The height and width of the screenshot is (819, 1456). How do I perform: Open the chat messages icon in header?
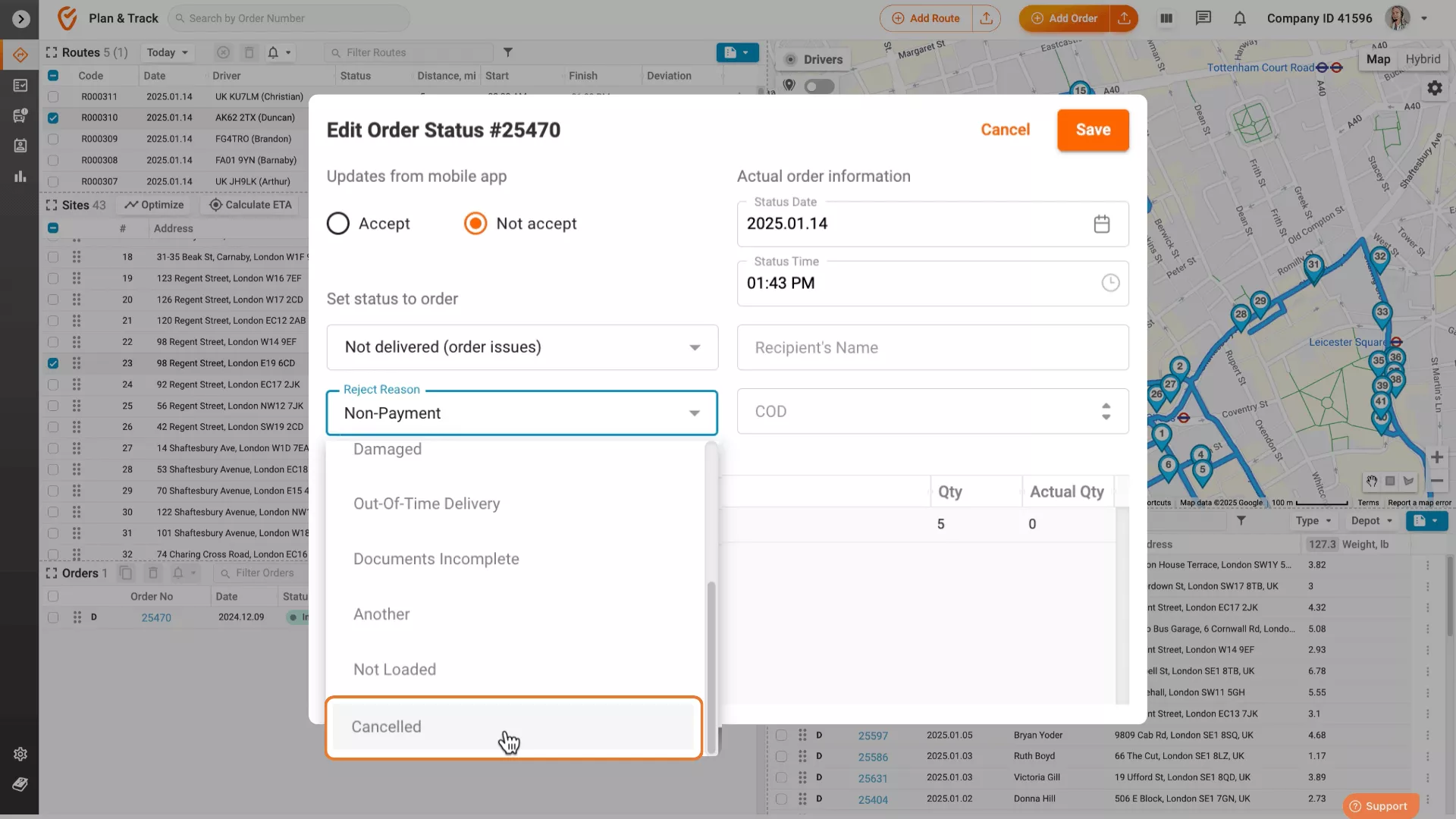[x=1203, y=18]
